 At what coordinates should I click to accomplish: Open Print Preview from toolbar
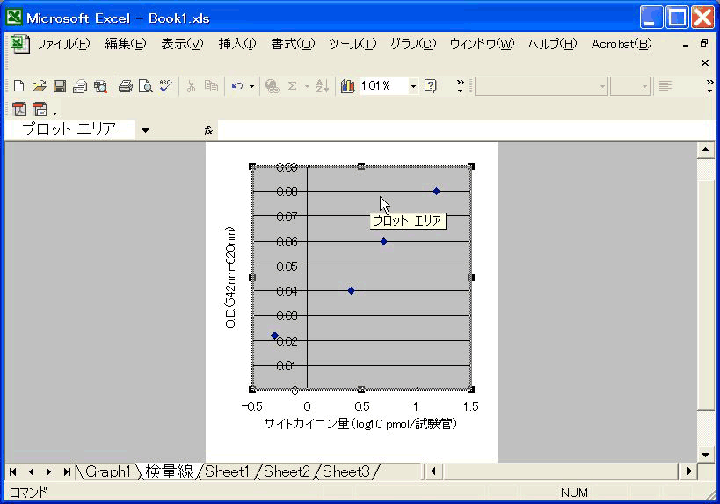(x=145, y=87)
